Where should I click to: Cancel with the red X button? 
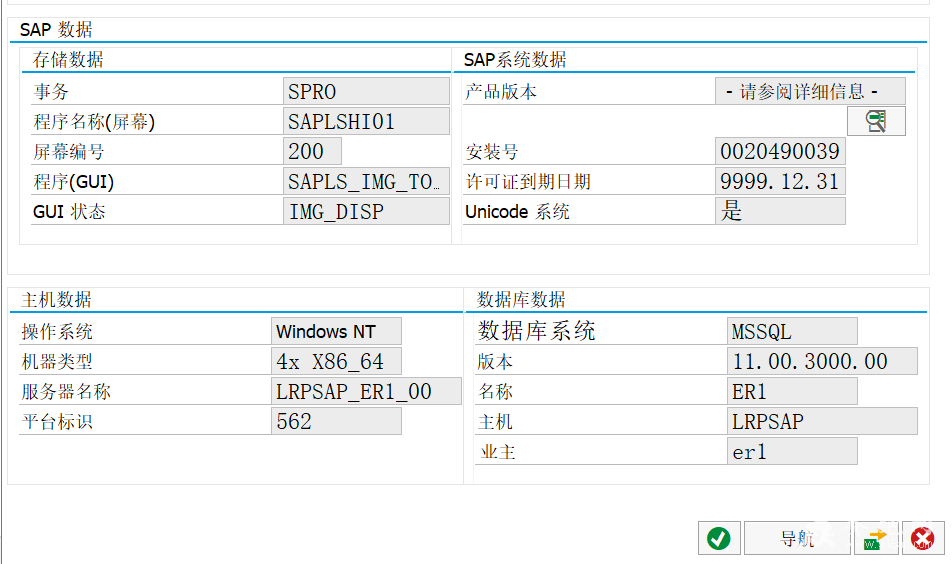coord(923,538)
